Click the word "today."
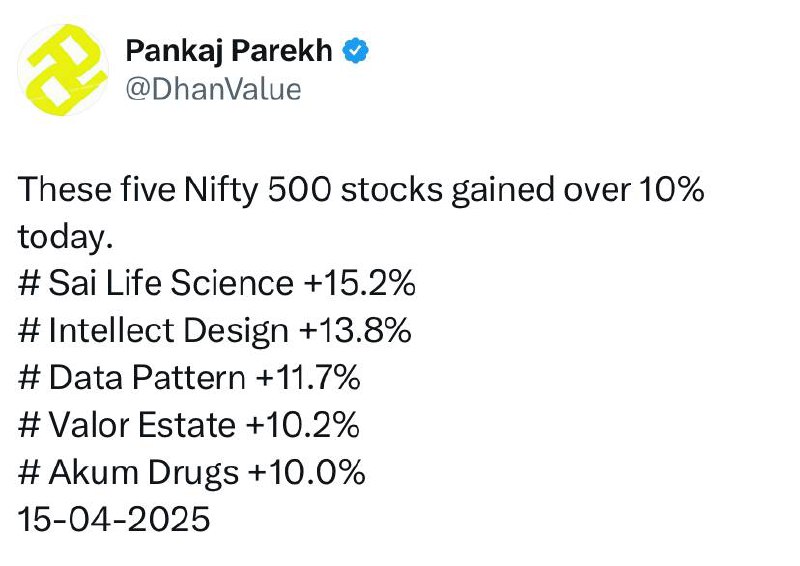This screenshot has height=566, width=800. pos(65,236)
